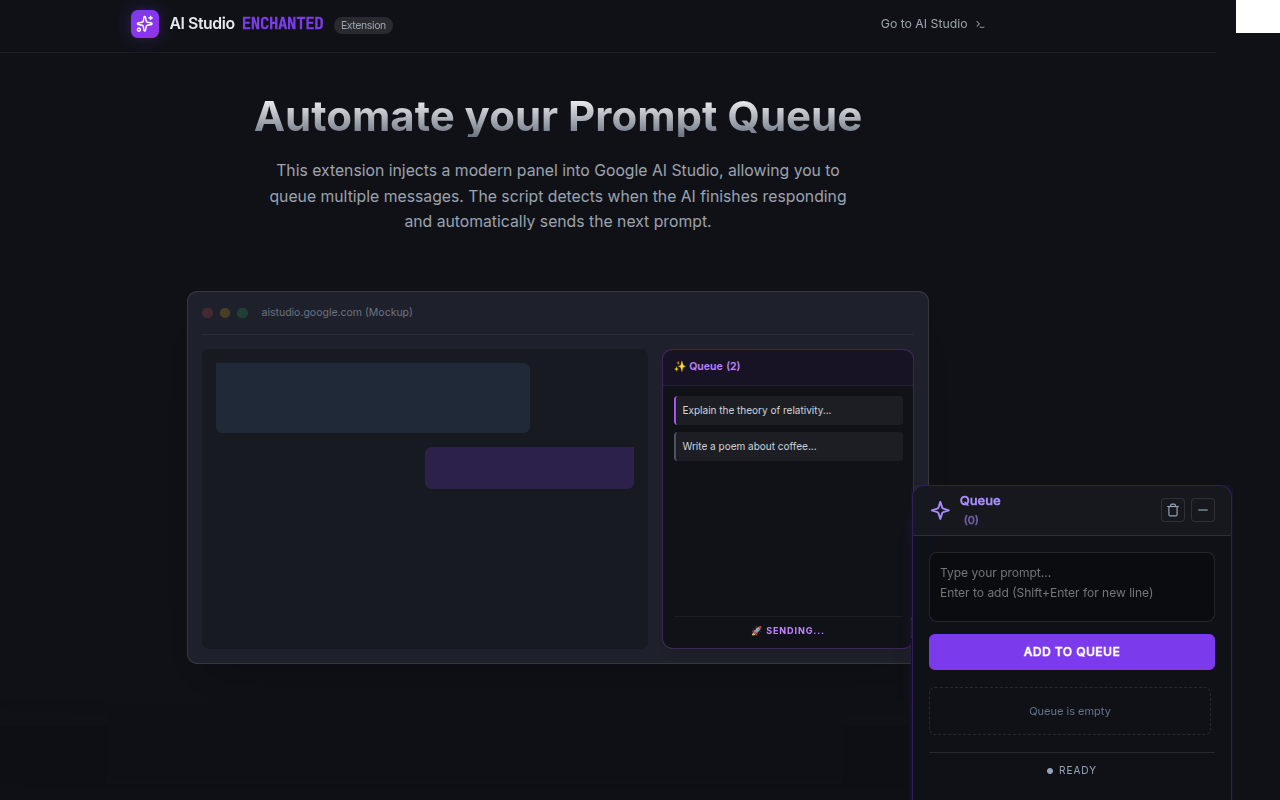Click the red window dot in mockup
This screenshot has height=800, width=1280.
click(x=208, y=313)
